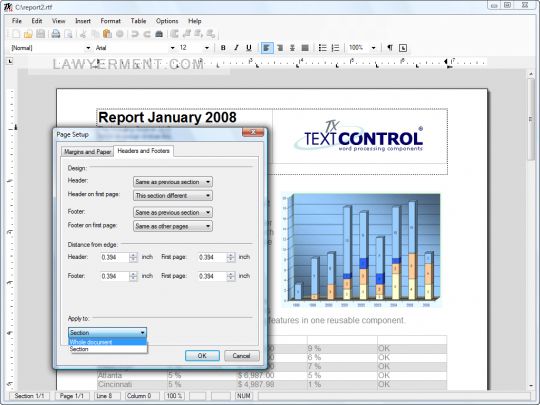
Task: Click the Header distance spinner arrows
Action: (x=133, y=257)
